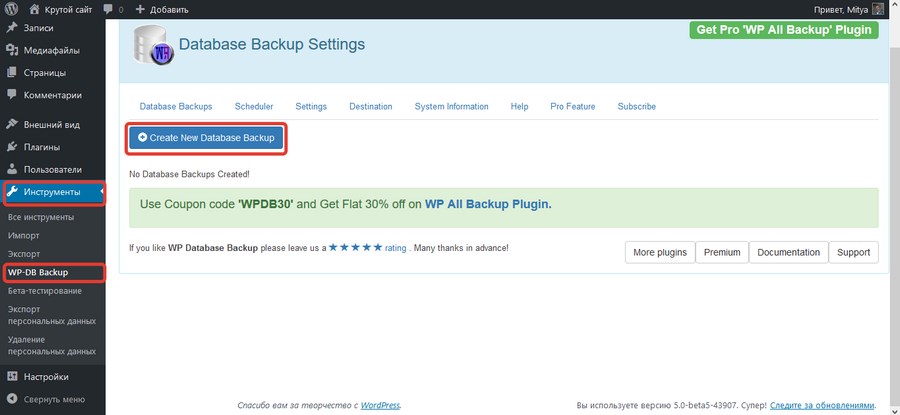Screen dimensions: 900x415
Task: Click the home icon next to Крутой сайт
Action: 34,9
